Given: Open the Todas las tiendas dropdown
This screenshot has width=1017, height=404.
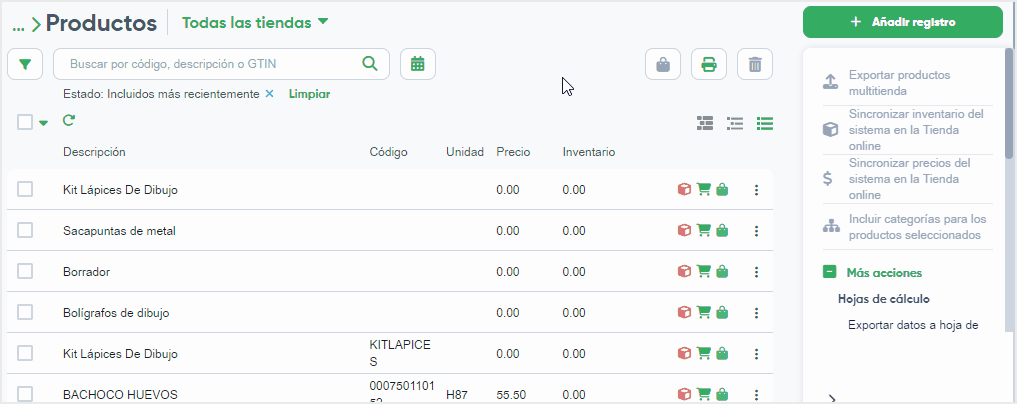Looking at the screenshot, I should click(255, 22).
